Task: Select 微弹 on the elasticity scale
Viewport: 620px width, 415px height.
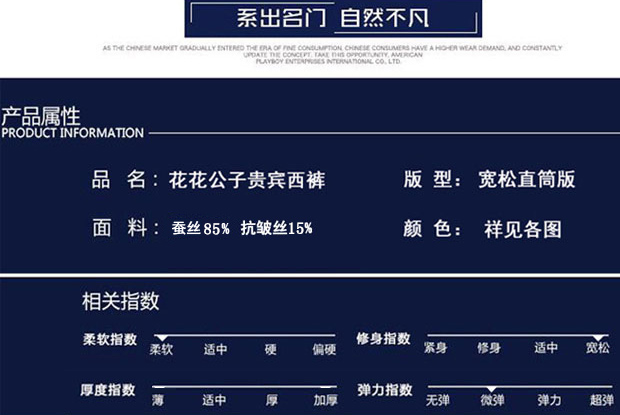Action: point(493,400)
